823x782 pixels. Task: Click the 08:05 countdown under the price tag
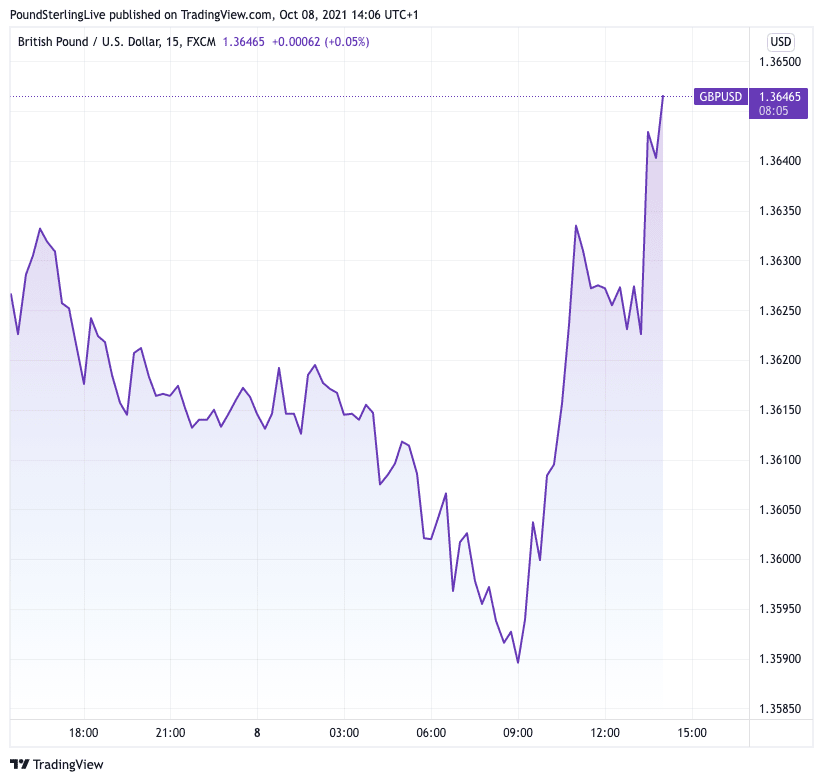tap(774, 110)
